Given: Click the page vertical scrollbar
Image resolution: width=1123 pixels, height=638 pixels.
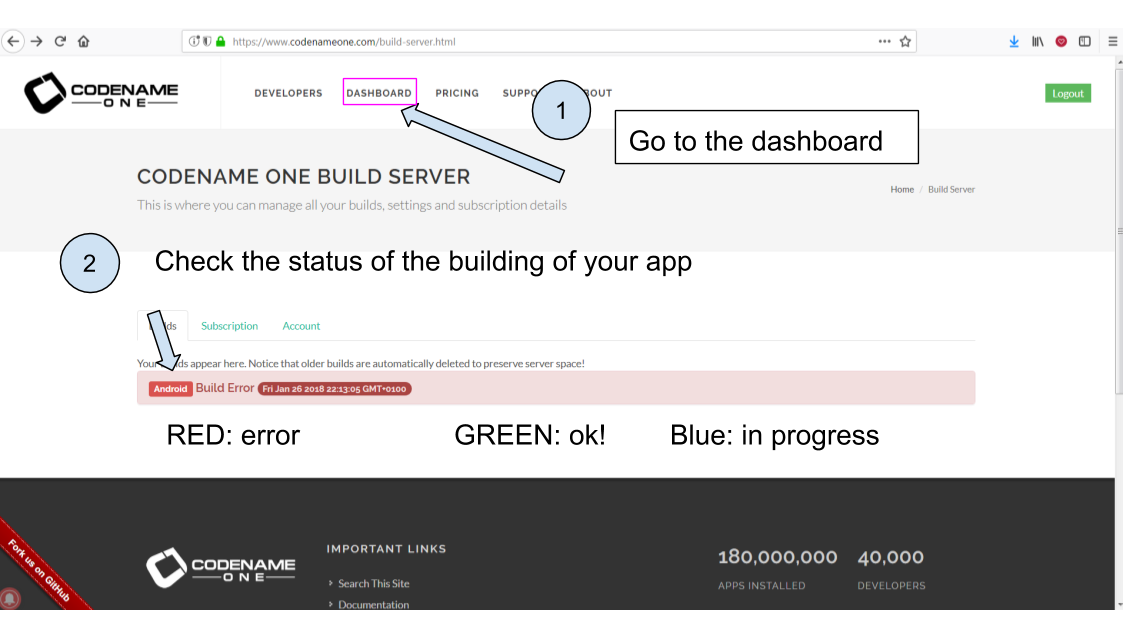Looking at the screenshot, I should click(x=1119, y=229).
